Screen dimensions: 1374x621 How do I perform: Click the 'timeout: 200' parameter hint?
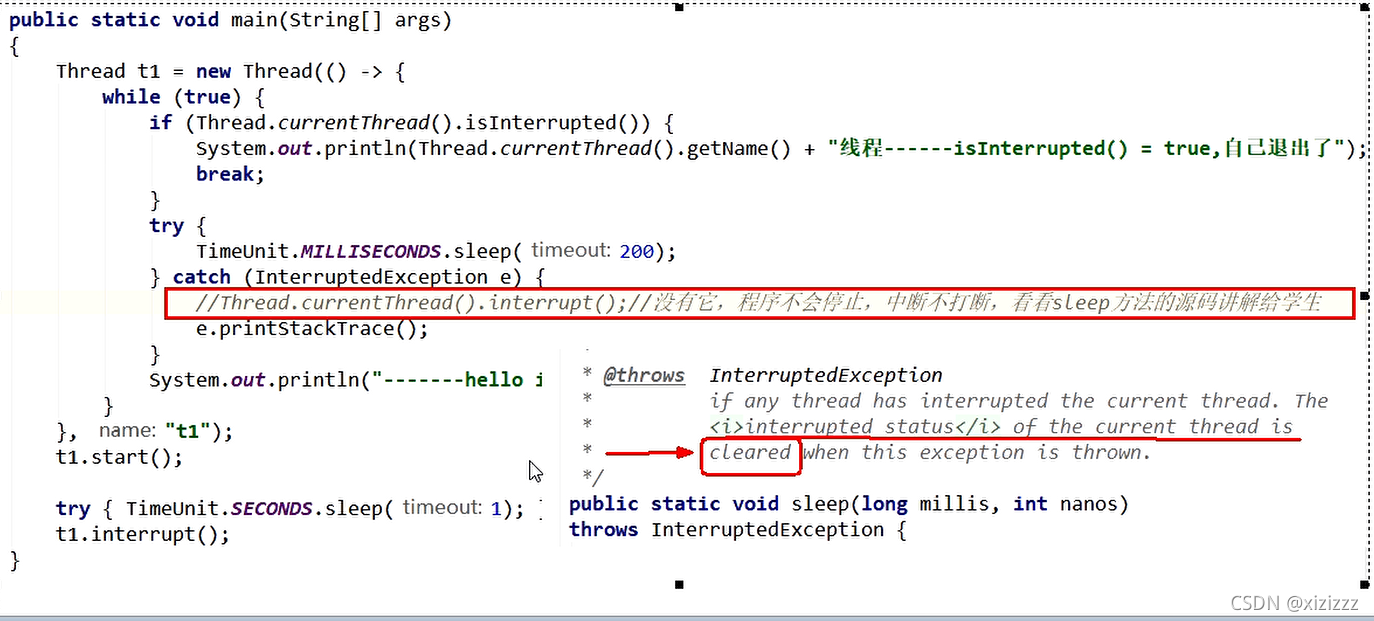(592, 251)
